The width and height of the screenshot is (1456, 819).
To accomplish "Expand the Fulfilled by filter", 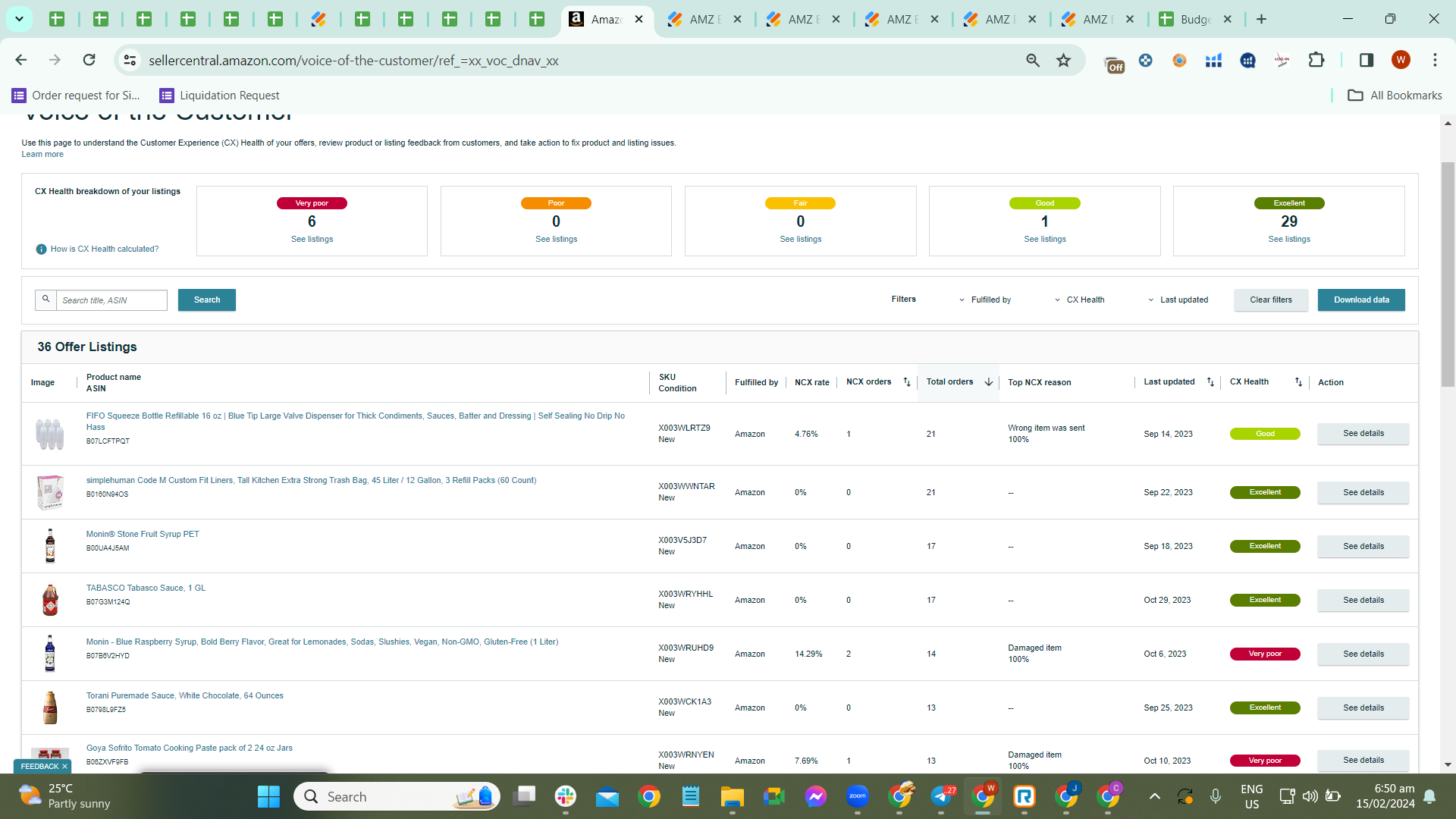I will coord(985,300).
